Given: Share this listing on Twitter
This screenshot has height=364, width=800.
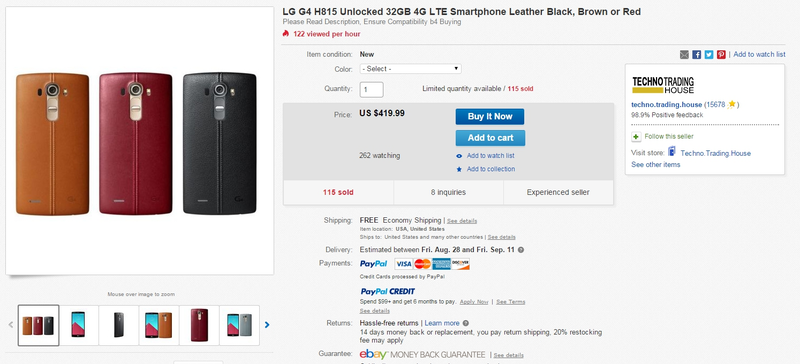Looking at the screenshot, I should (709, 55).
